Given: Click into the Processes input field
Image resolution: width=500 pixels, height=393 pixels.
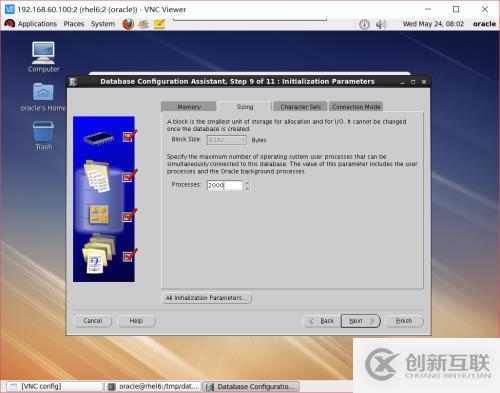Looking at the screenshot, I should [225, 185].
